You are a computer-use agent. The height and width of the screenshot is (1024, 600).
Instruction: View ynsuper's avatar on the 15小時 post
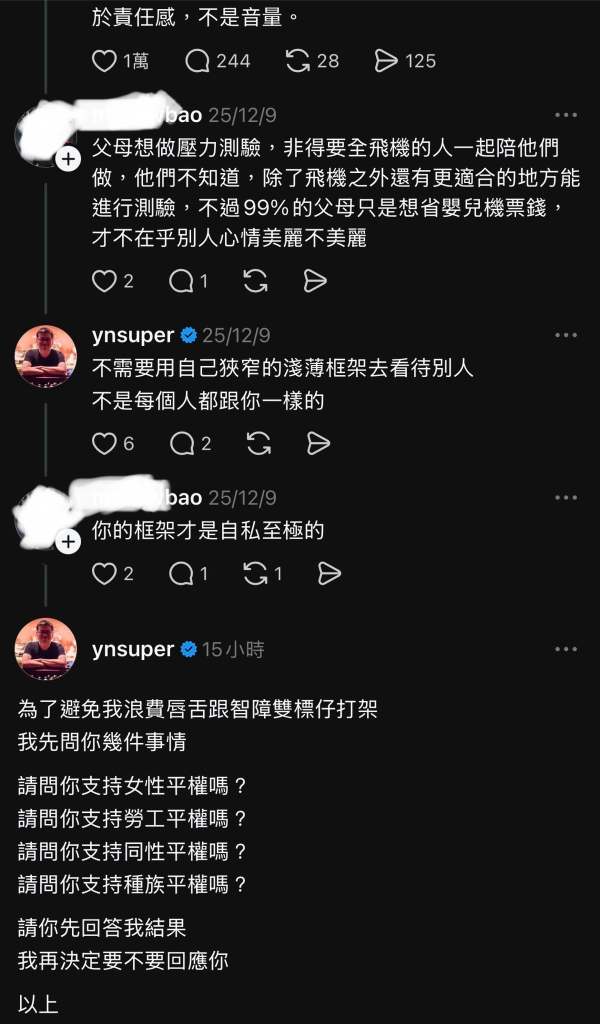pos(46,649)
